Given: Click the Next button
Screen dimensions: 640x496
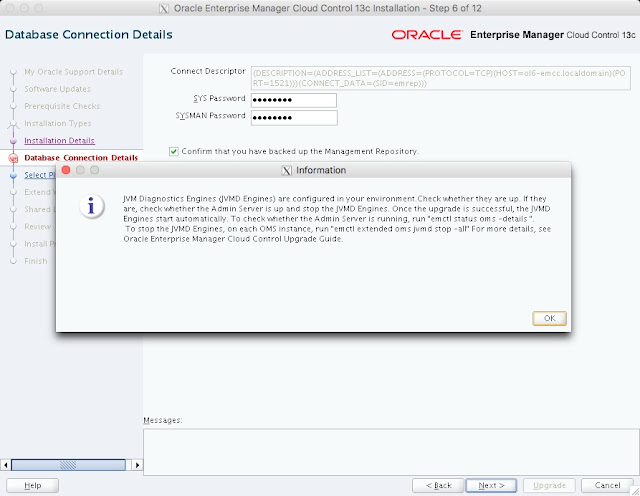Looking at the screenshot, I should [491, 485].
